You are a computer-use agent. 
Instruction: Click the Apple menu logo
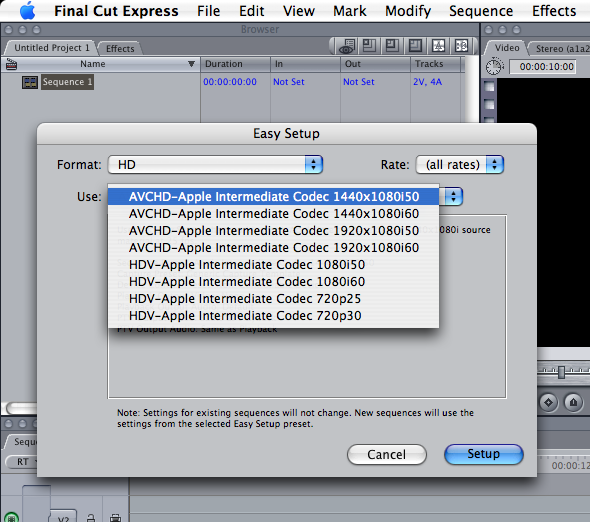click(27, 11)
